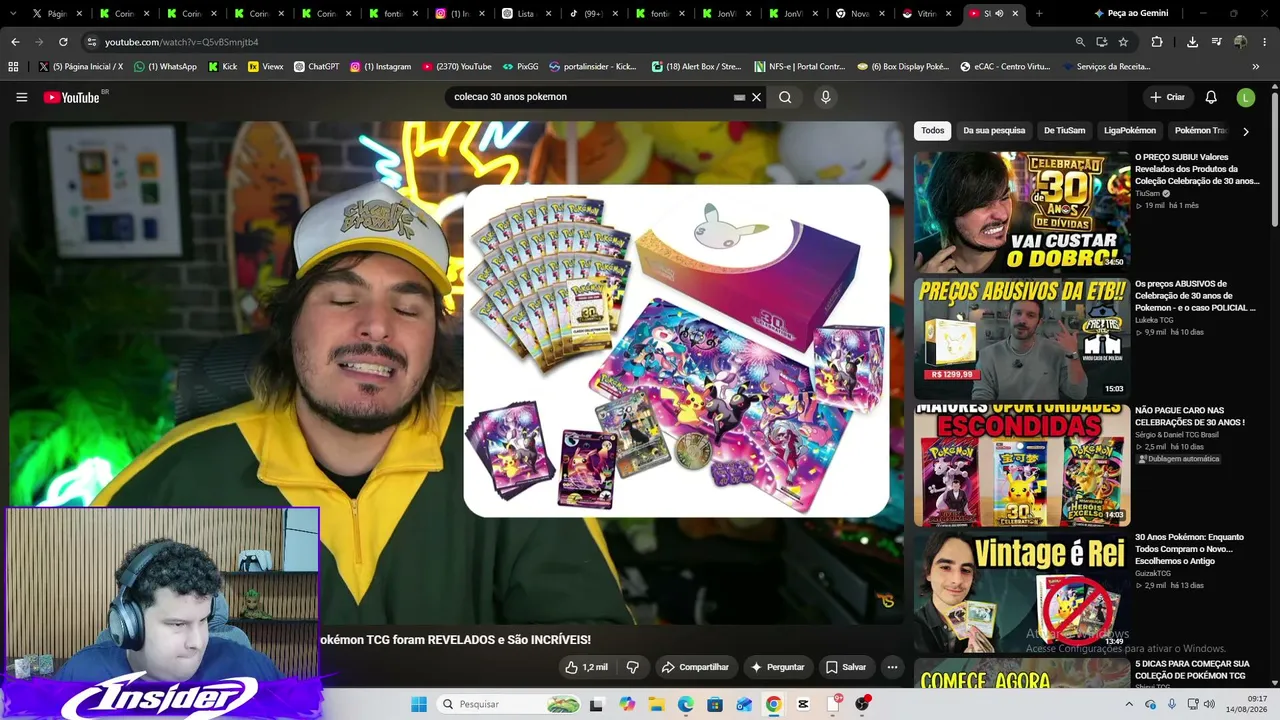The height and width of the screenshot is (720, 1280).
Task: Like the video with thumbs up
Action: (586, 667)
